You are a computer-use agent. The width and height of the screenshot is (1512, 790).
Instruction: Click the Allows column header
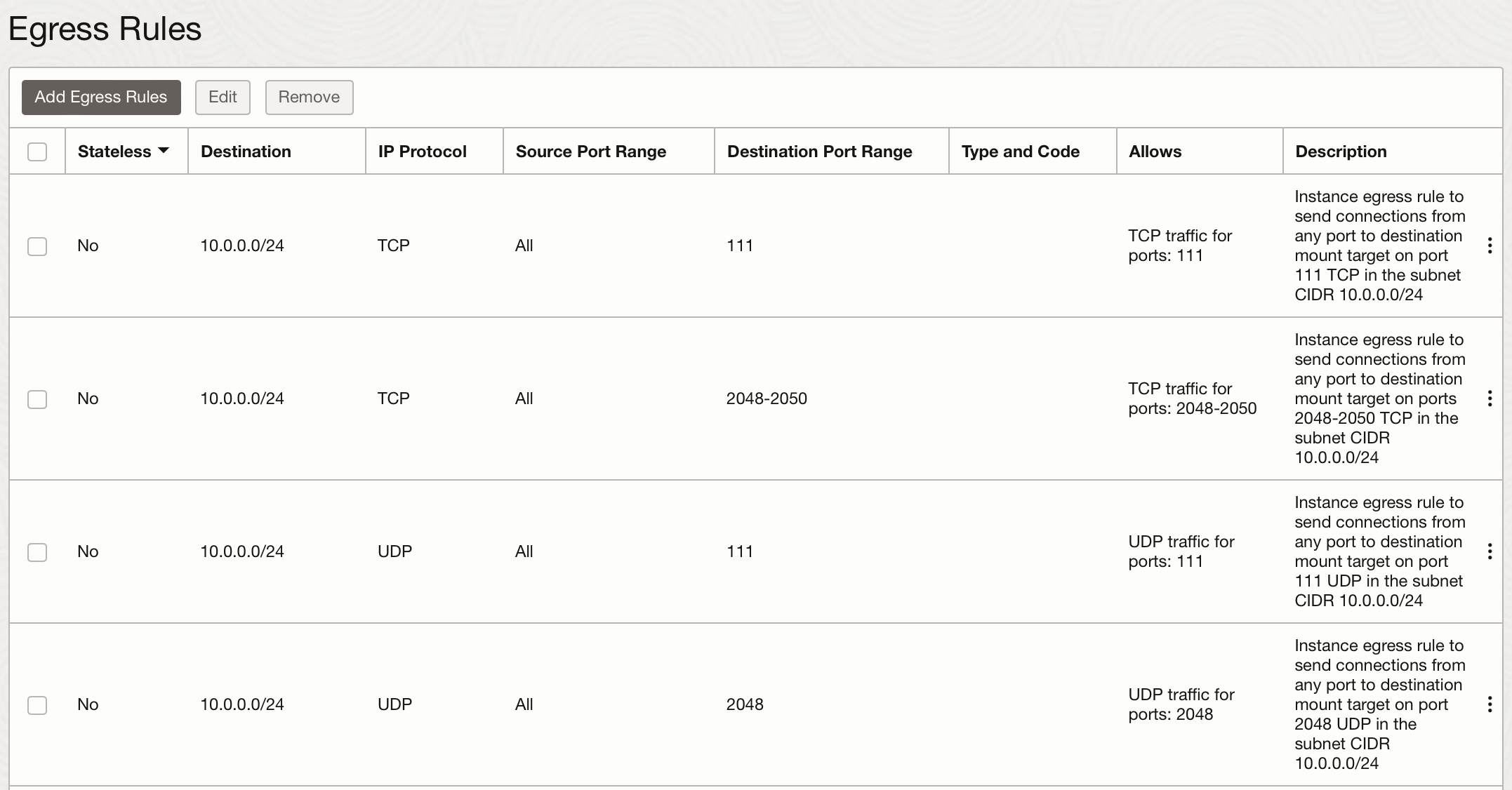pos(1155,152)
